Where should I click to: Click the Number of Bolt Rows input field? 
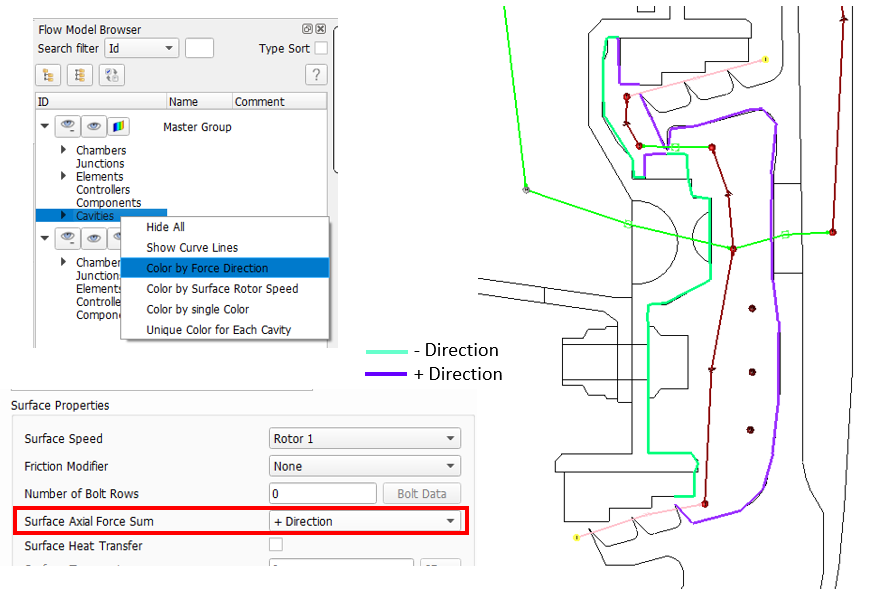click(x=322, y=494)
